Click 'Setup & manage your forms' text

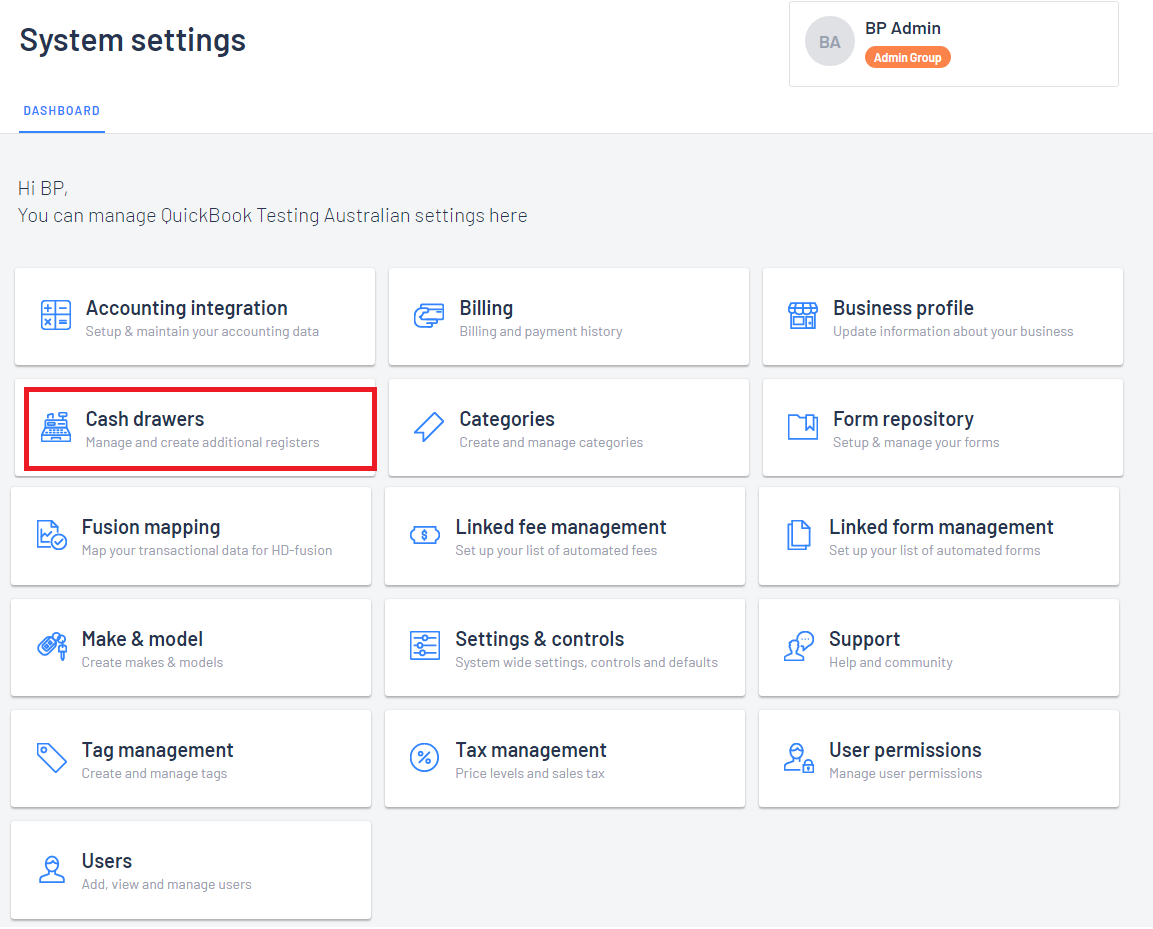[x=916, y=443]
